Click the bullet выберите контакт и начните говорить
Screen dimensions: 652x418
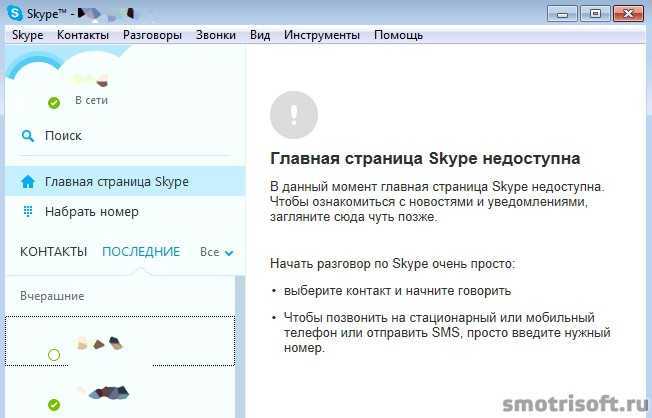(397, 290)
